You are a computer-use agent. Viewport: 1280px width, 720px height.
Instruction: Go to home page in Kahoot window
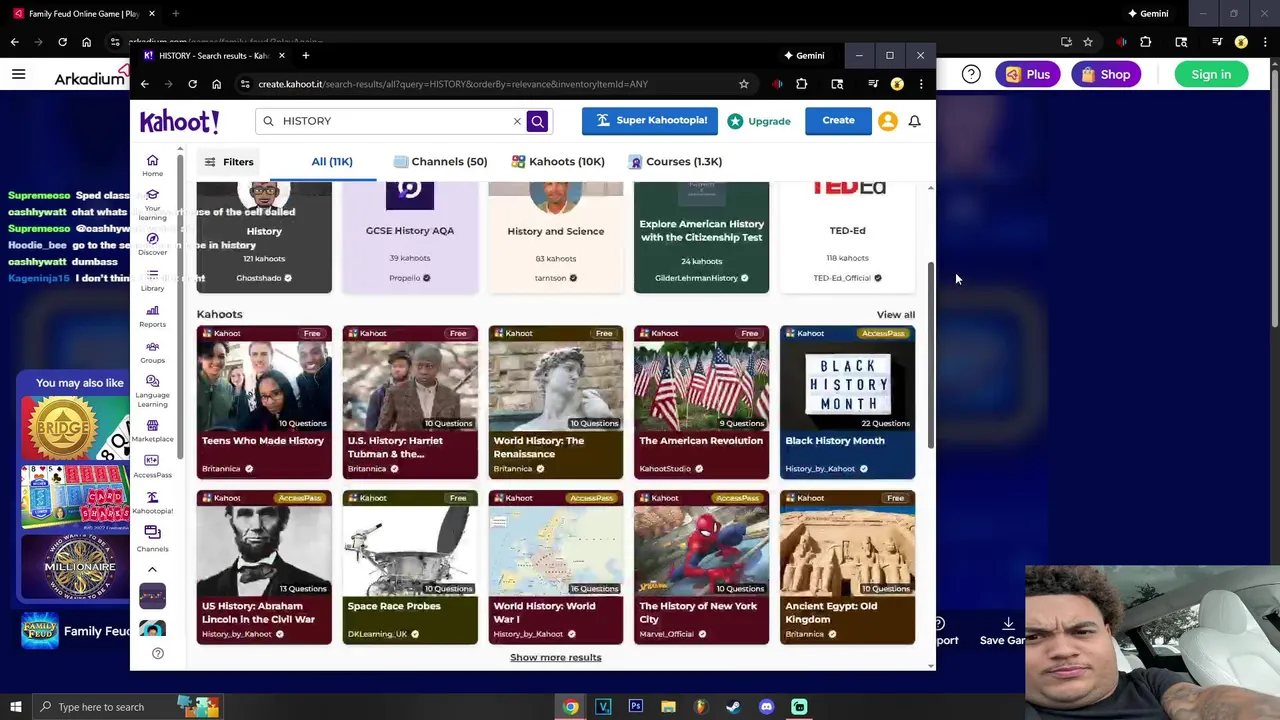pyautogui.click(x=216, y=84)
